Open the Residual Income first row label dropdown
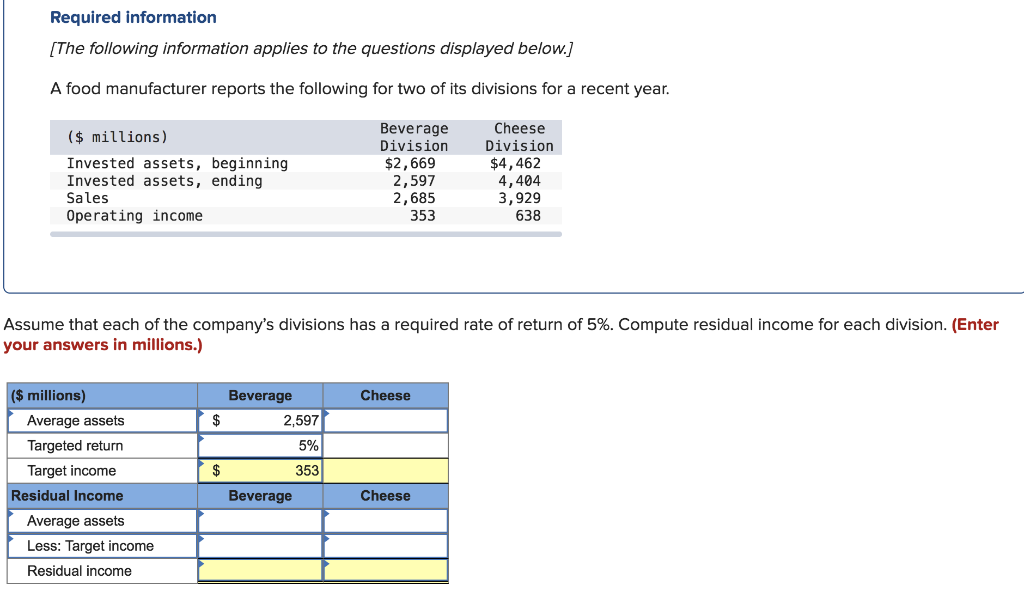1024x597 pixels. [x=103, y=521]
